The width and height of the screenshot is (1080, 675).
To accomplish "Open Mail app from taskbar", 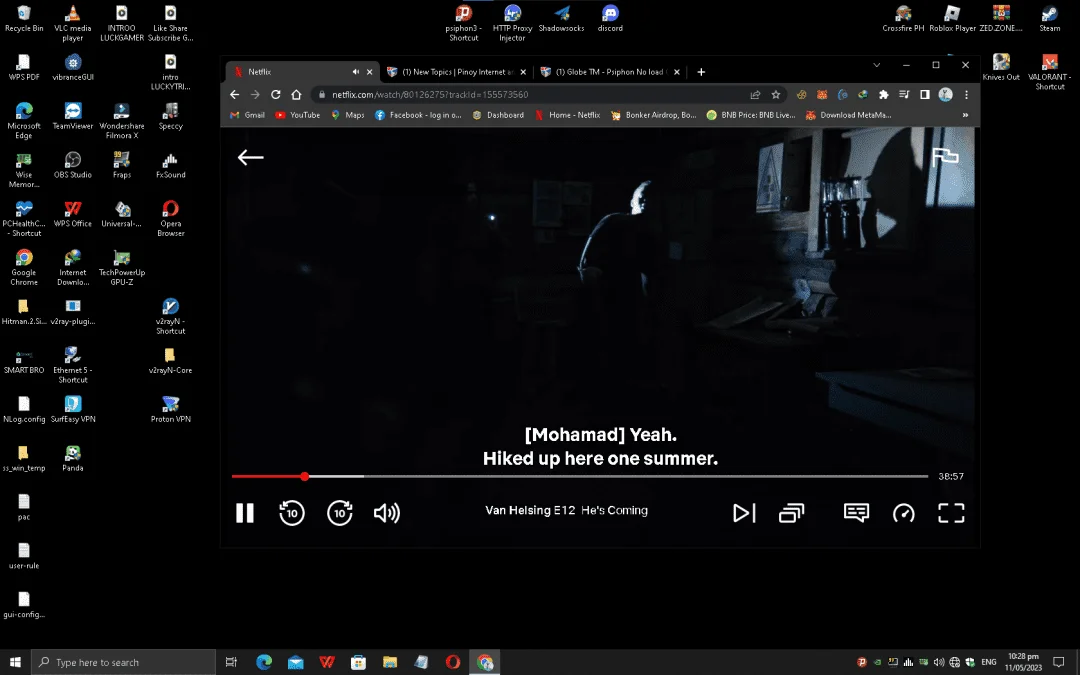I will coord(295,662).
